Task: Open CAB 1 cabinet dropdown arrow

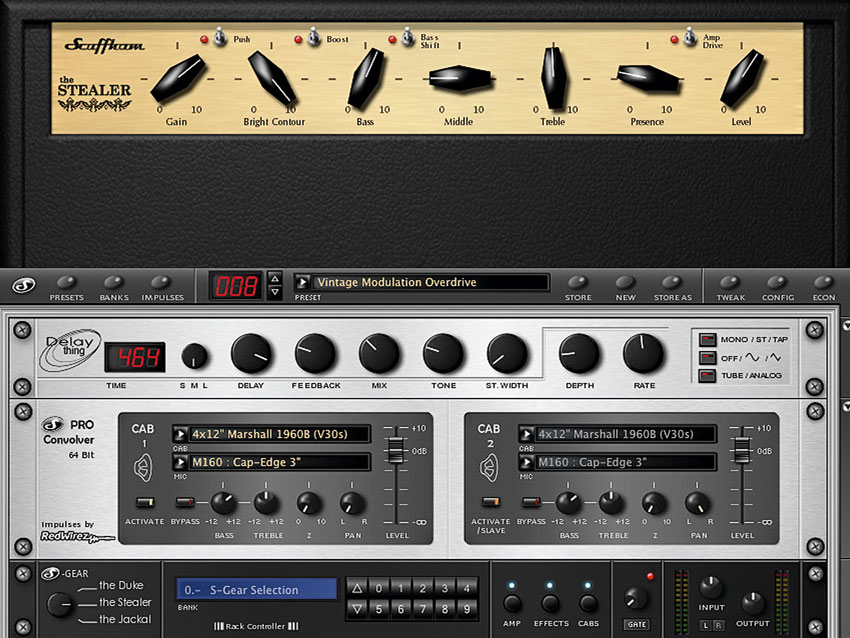Action: click(180, 434)
